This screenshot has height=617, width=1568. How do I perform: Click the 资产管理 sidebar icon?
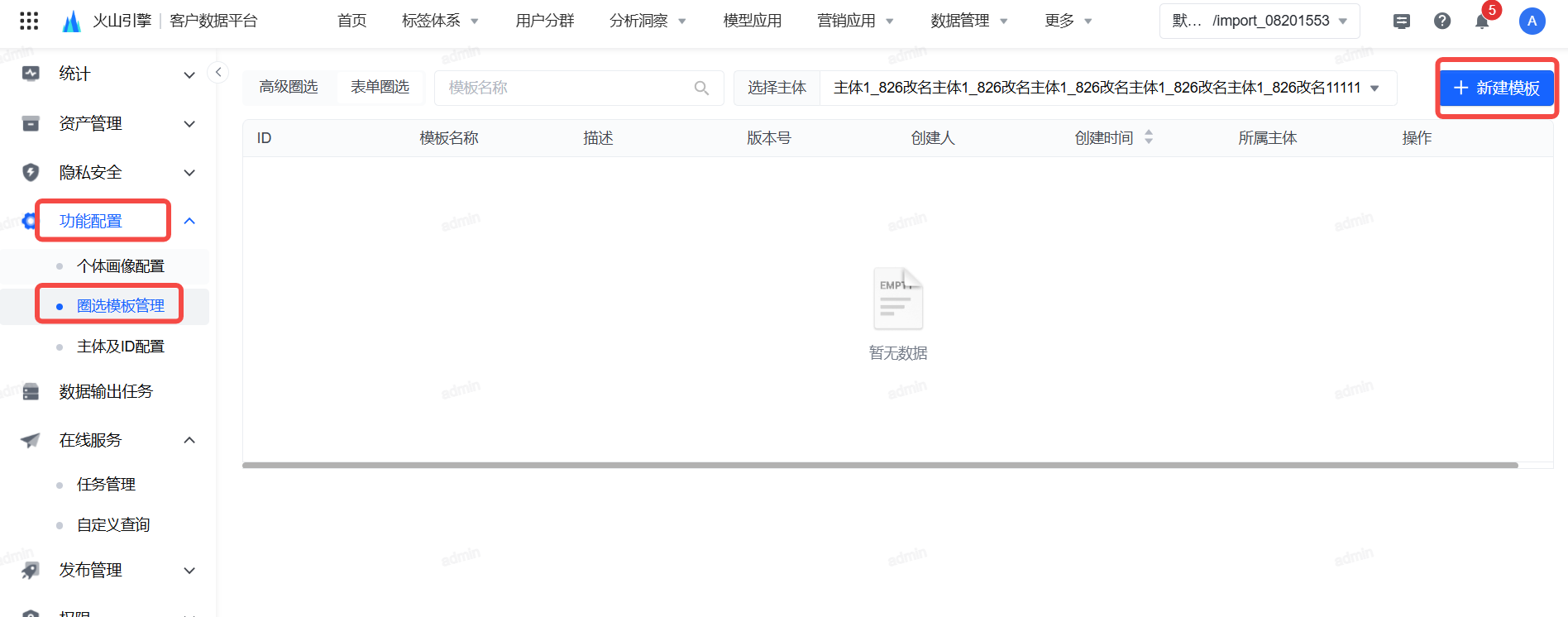click(x=31, y=123)
